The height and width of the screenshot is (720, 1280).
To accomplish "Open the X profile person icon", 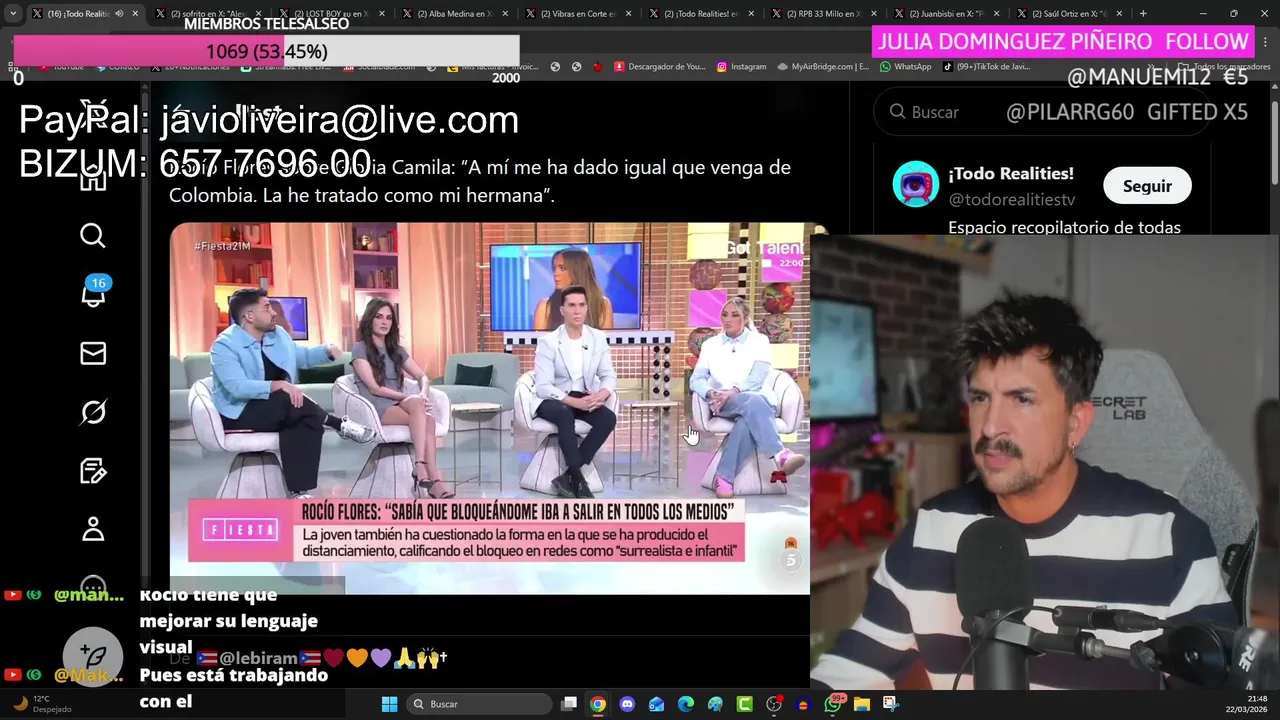I will 93,529.
